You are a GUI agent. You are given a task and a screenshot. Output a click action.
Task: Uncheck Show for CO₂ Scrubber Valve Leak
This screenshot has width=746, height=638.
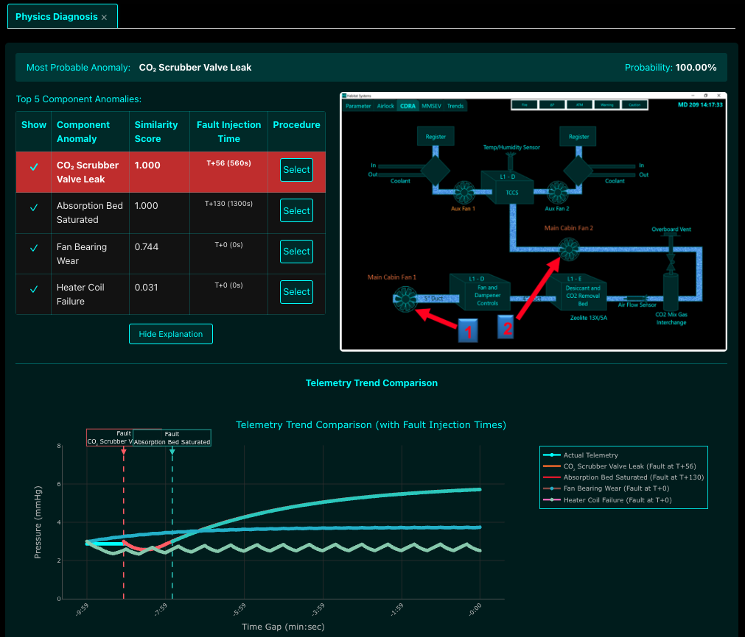34,168
